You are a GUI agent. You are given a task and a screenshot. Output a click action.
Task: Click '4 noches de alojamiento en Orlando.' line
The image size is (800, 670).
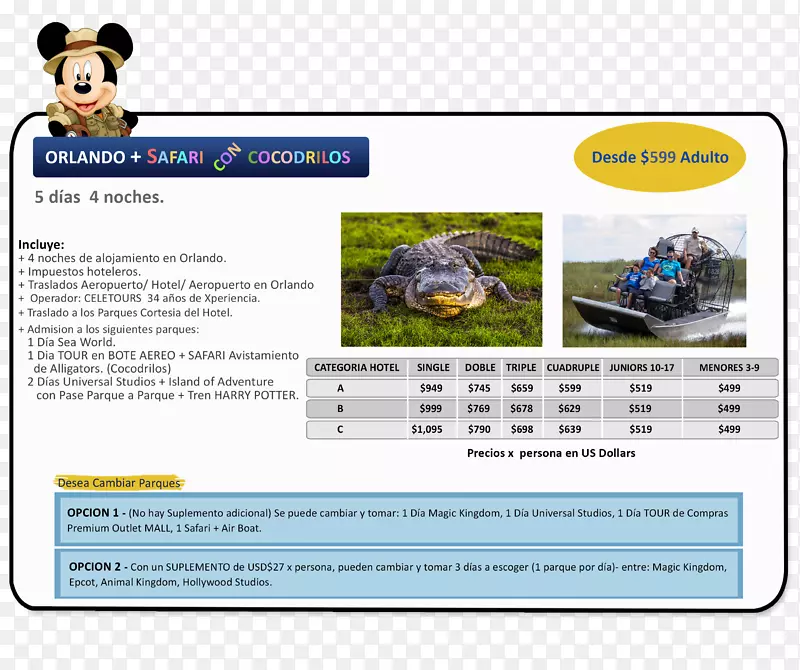click(122, 258)
